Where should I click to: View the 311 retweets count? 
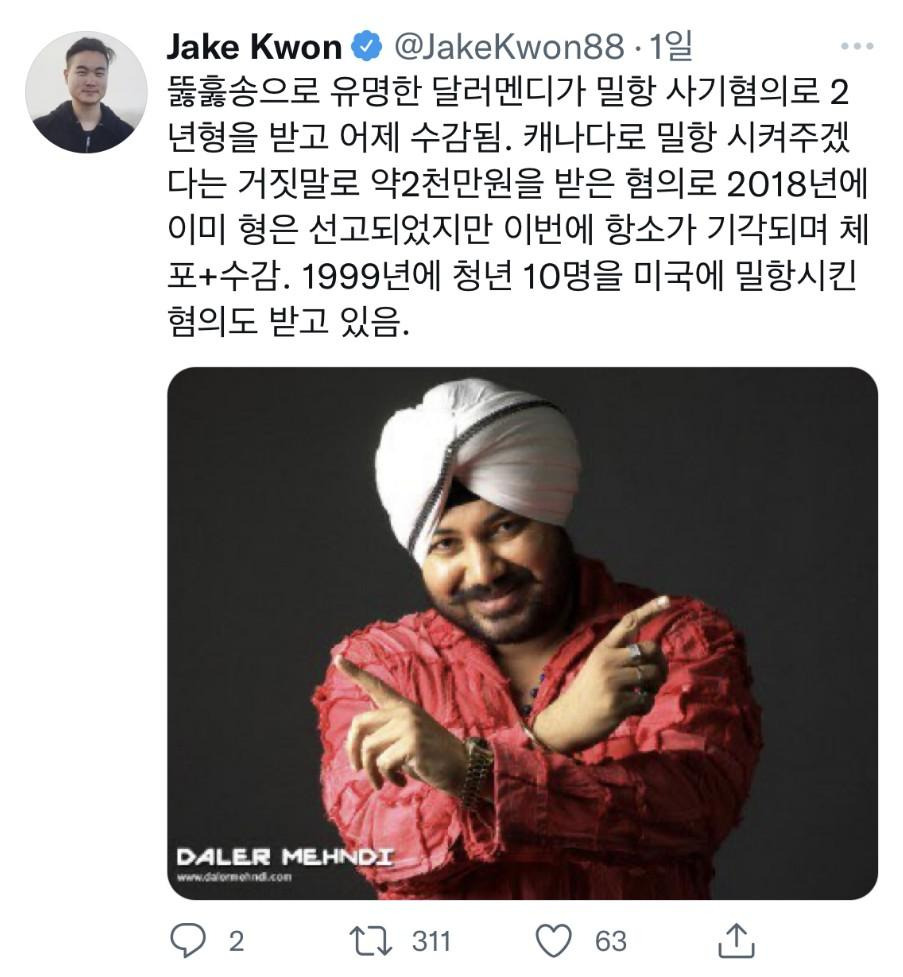pos(430,941)
